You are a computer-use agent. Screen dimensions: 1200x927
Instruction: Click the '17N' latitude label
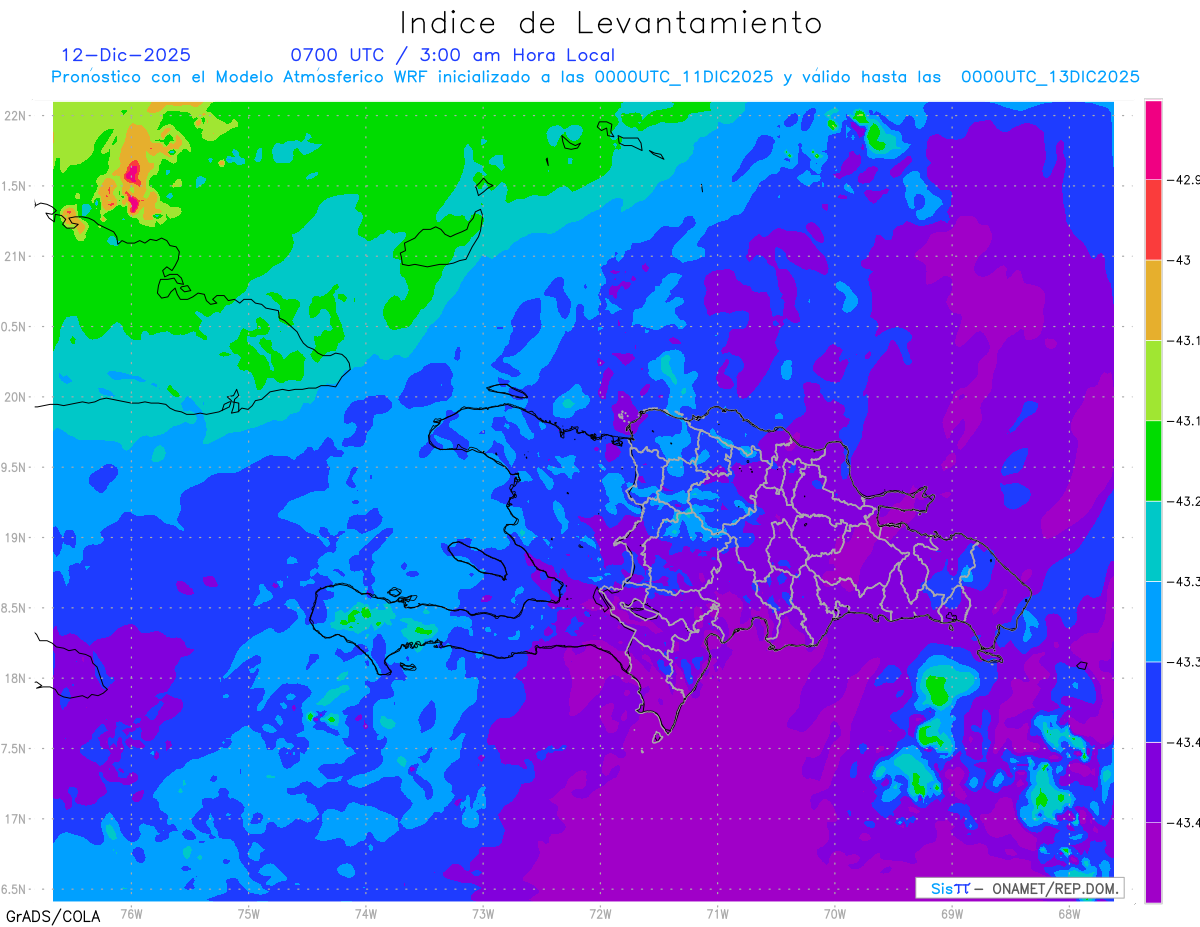click(15, 819)
